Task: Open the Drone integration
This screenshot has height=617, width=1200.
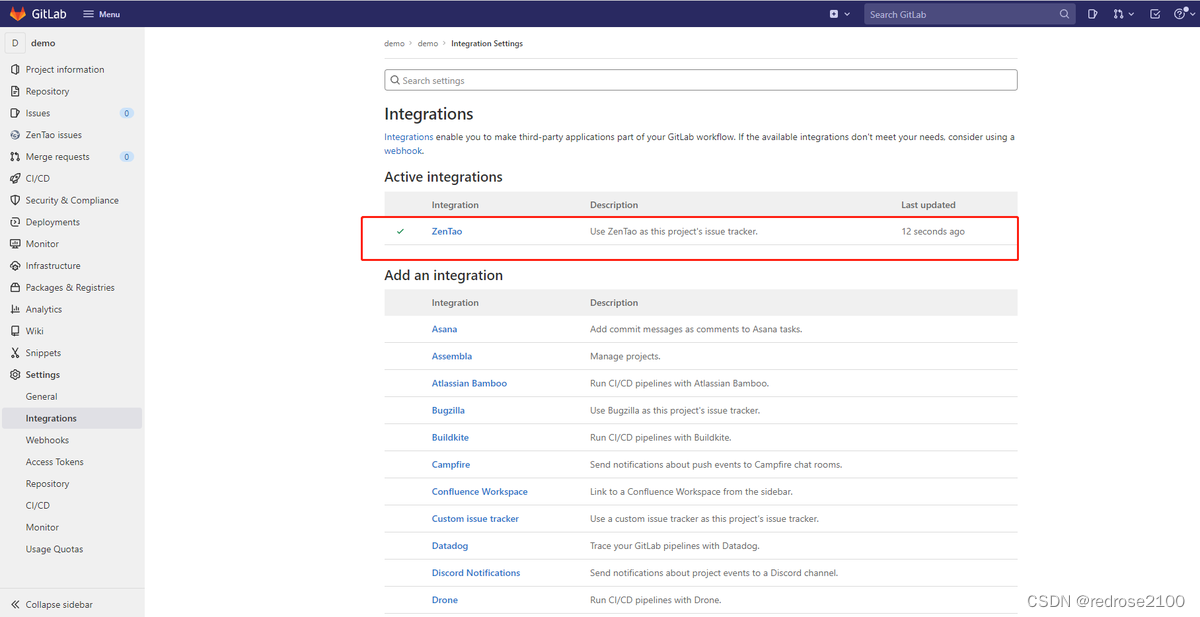Action: pyautogui.click(x=445, y=600)
